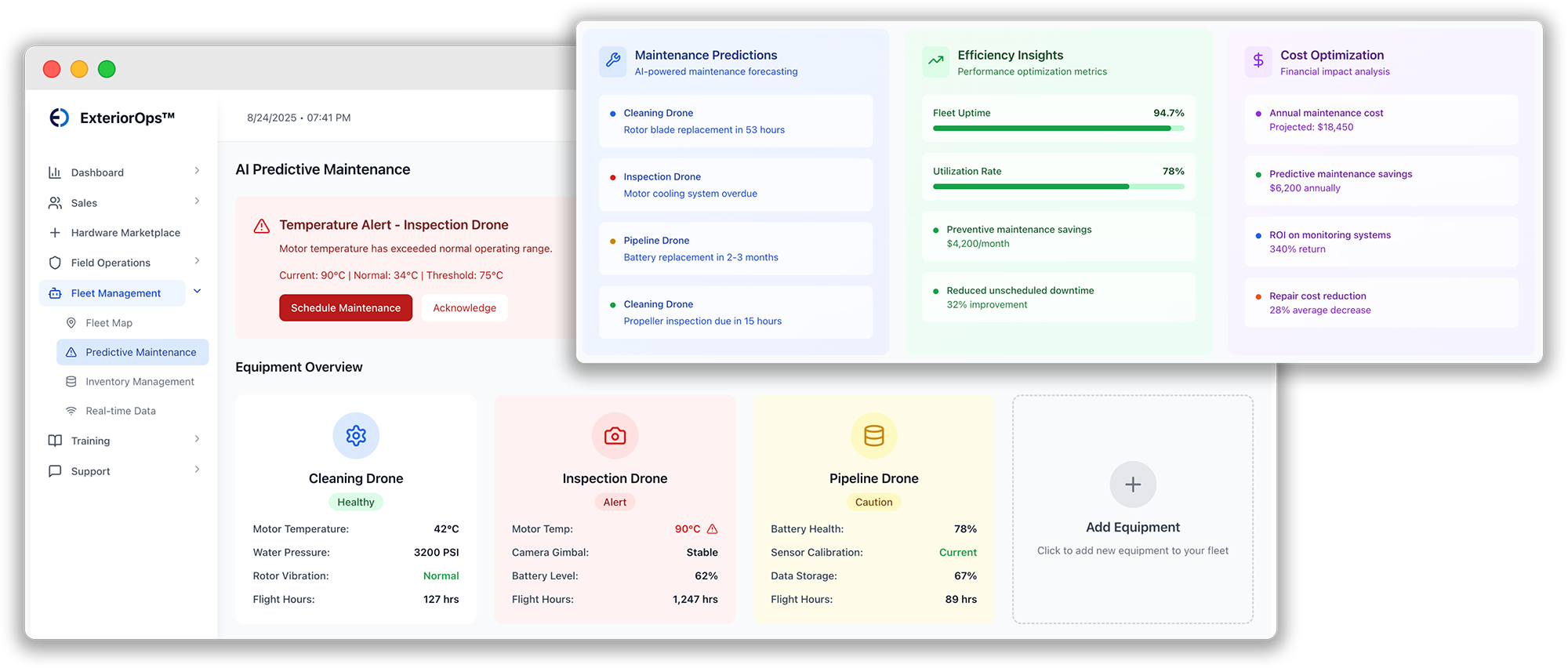Click the Efficiency Insights trend icon

point(935,60)
